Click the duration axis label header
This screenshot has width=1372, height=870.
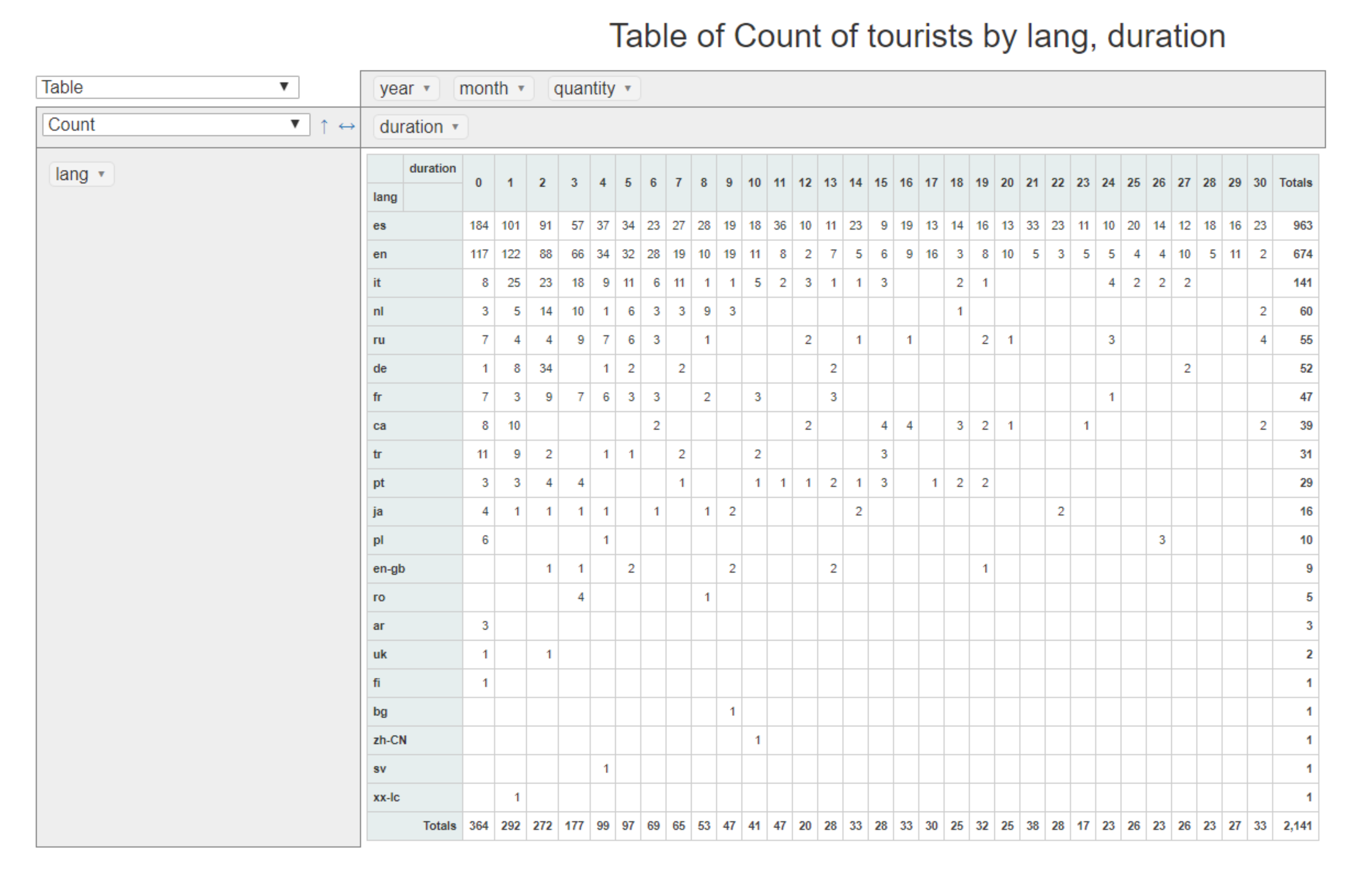click(433, 168)
